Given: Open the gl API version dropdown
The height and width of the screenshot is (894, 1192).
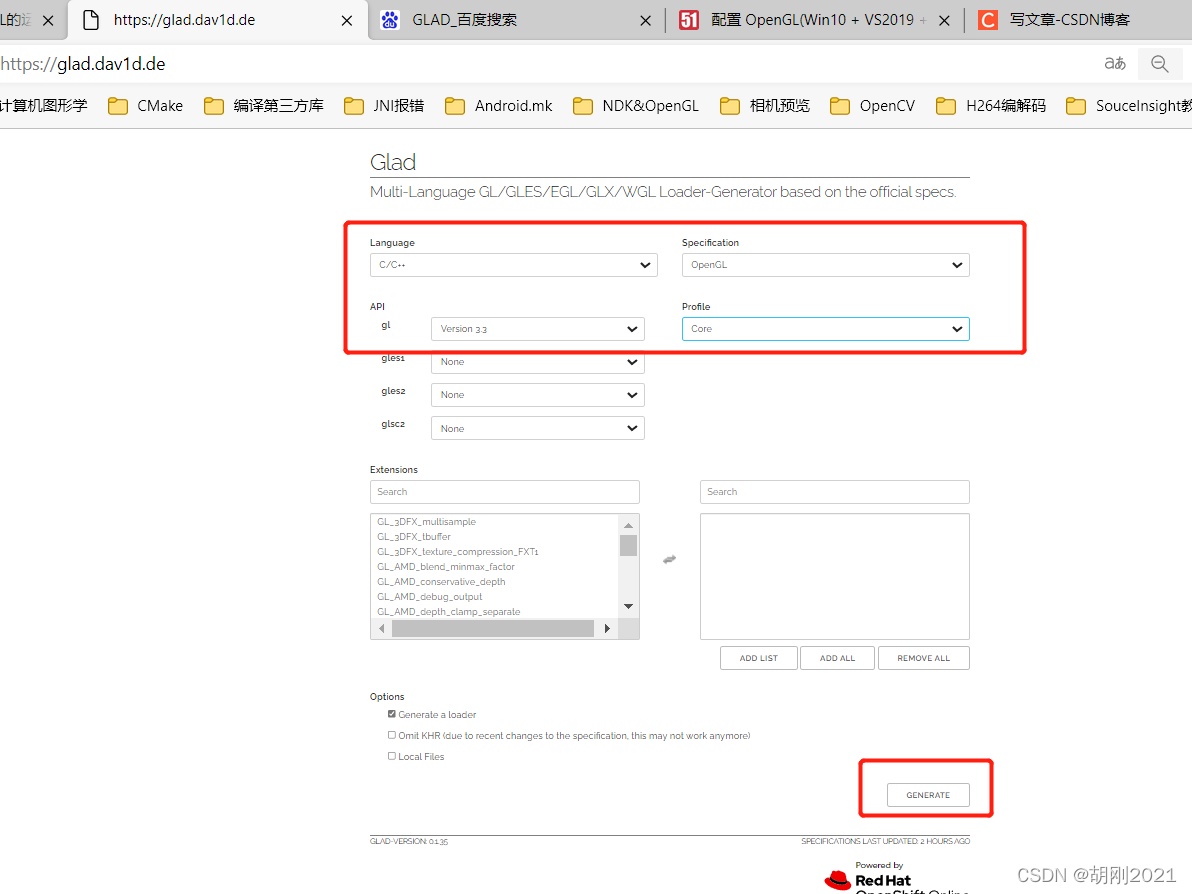Looking at the screenshot, I should tap(537, 328).
